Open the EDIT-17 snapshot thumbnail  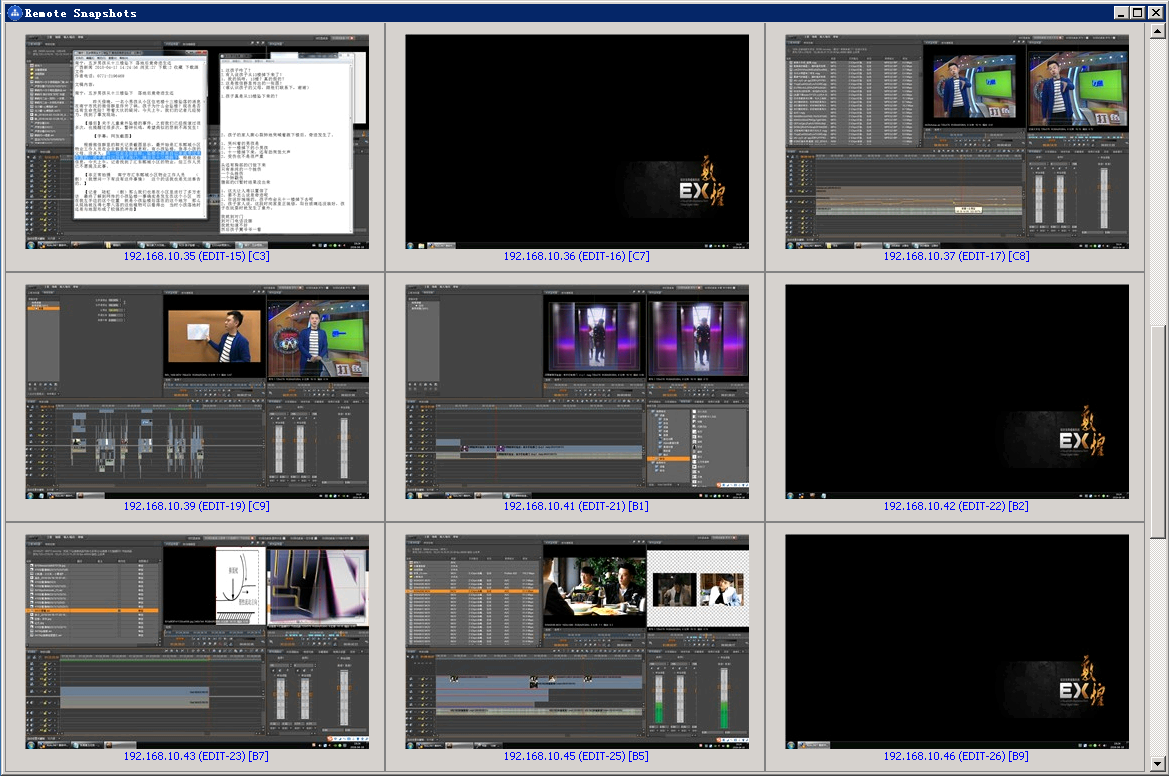[x=956, y=141]
